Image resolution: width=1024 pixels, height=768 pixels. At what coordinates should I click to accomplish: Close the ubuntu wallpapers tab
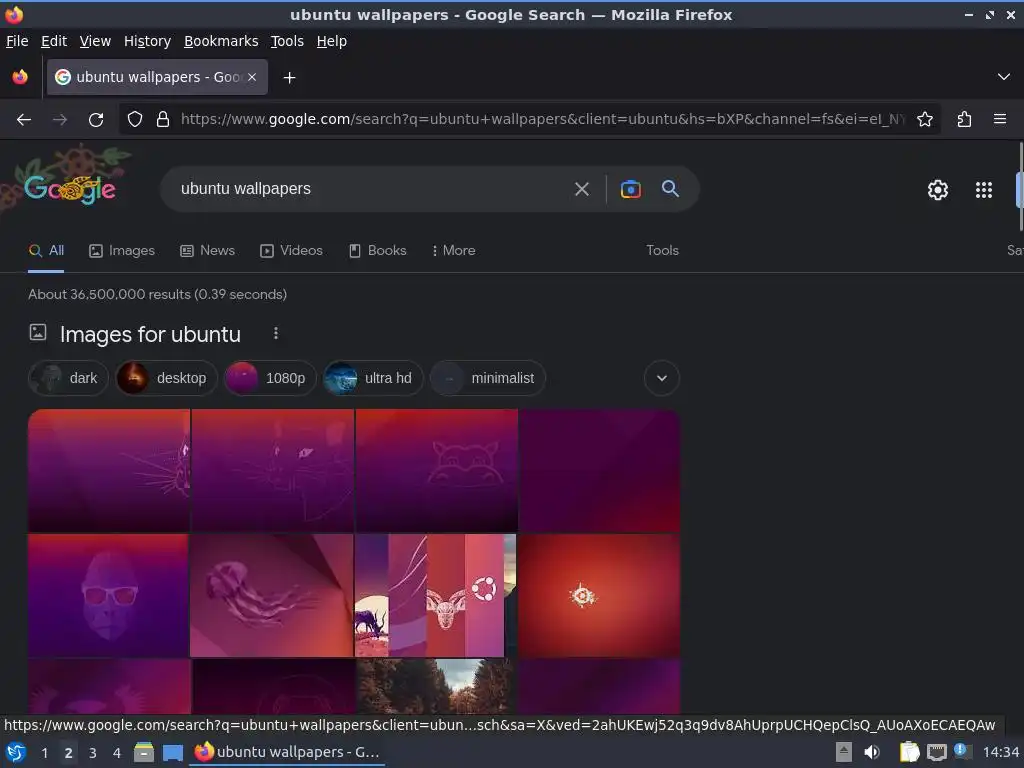coord(252,77)
